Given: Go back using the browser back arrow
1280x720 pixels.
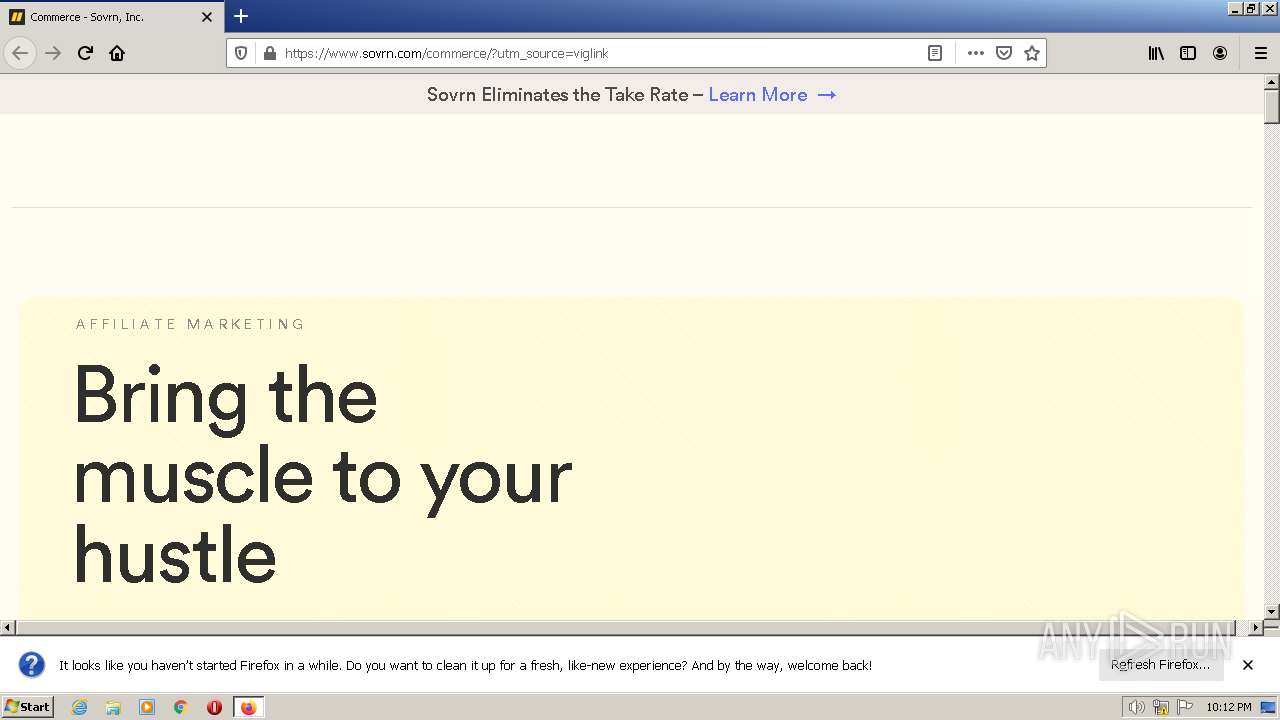Looking at the screenshot, I should click(20, 53).
